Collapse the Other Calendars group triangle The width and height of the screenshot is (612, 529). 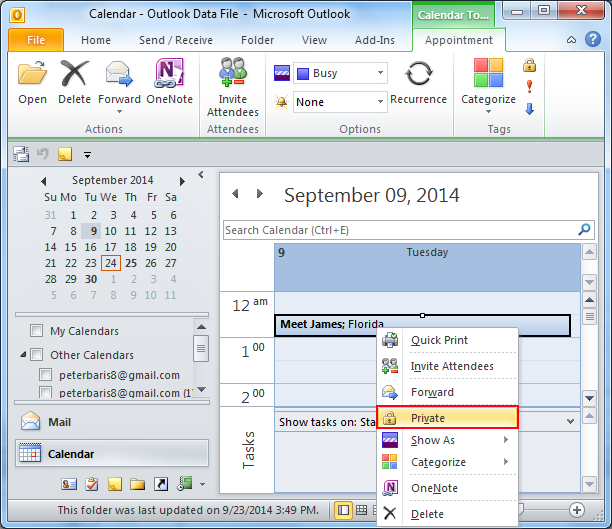coord(23,354)
